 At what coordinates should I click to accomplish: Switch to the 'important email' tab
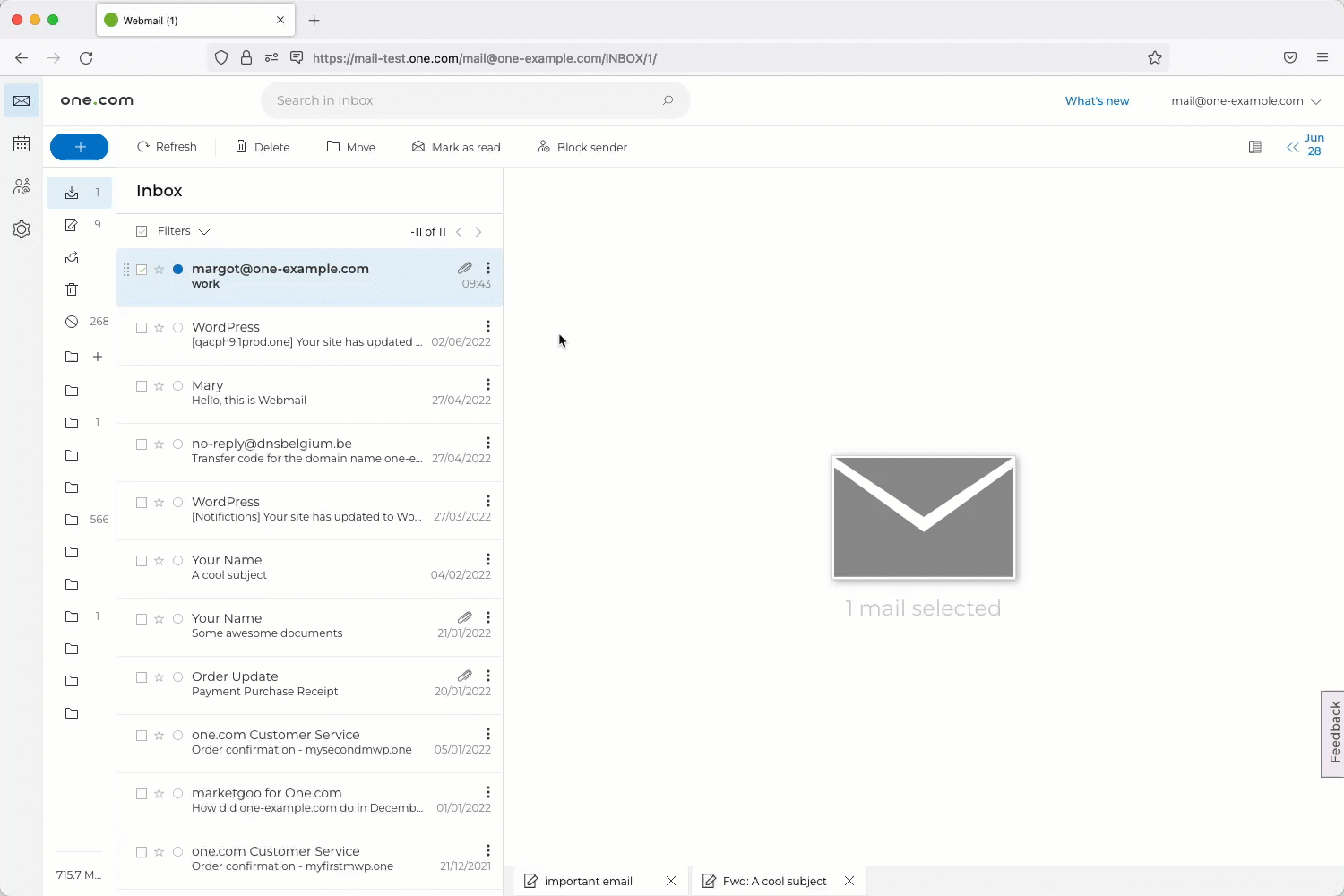587,881
